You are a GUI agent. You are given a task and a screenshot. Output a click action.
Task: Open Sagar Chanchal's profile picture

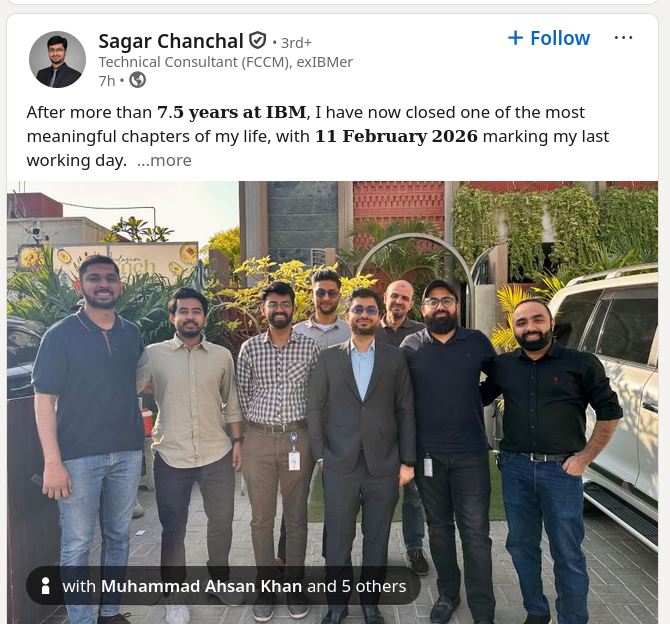click(x=57, y=59)
